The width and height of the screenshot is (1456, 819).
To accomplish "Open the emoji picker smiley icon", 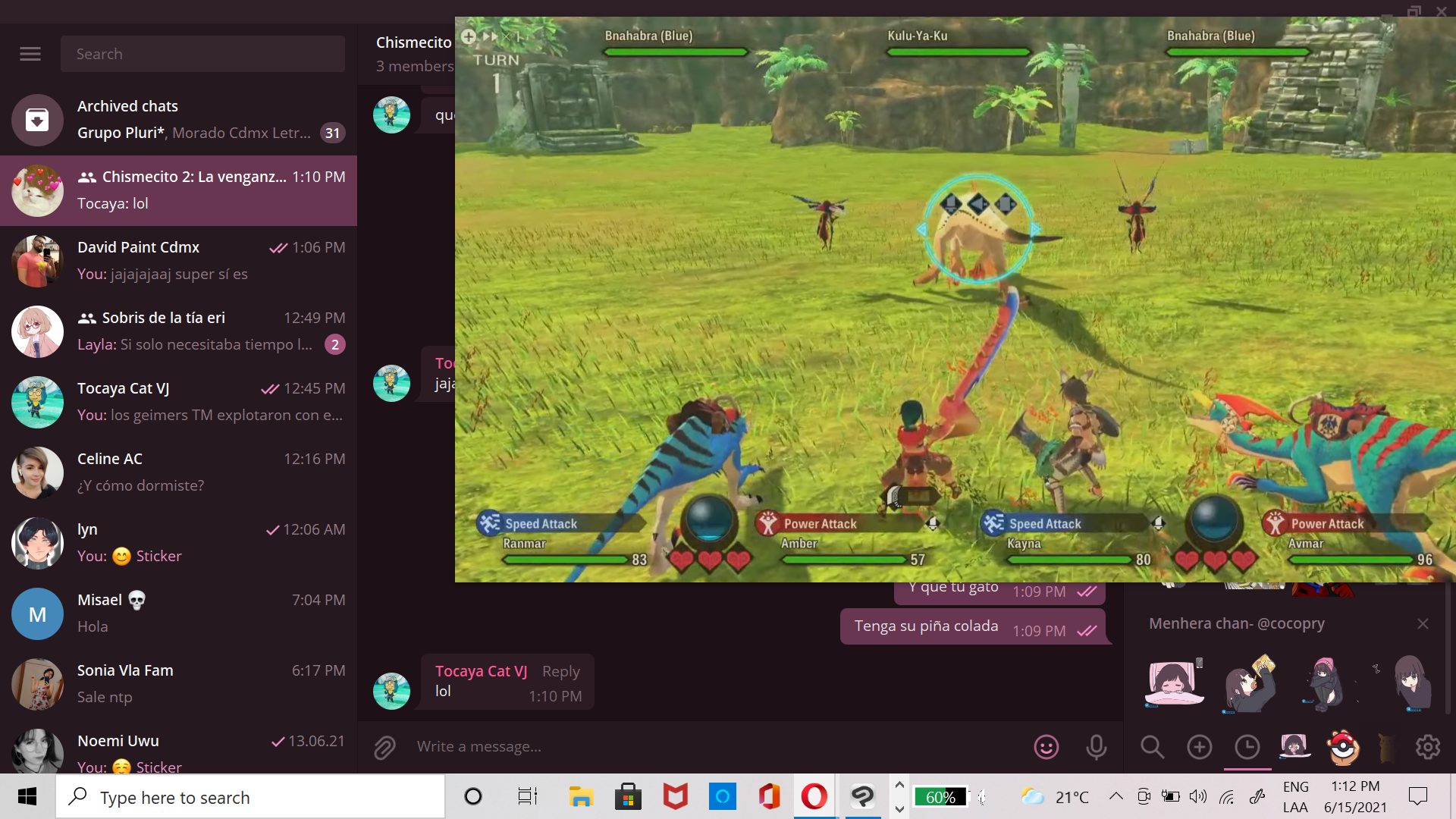I will click(x=1046, y=747).
